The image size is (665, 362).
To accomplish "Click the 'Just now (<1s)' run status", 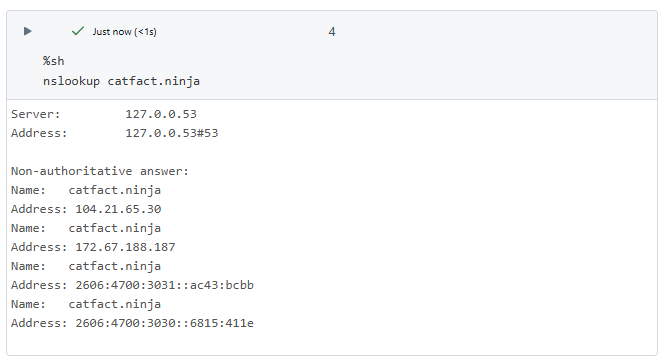I will (x=125, y=32).
